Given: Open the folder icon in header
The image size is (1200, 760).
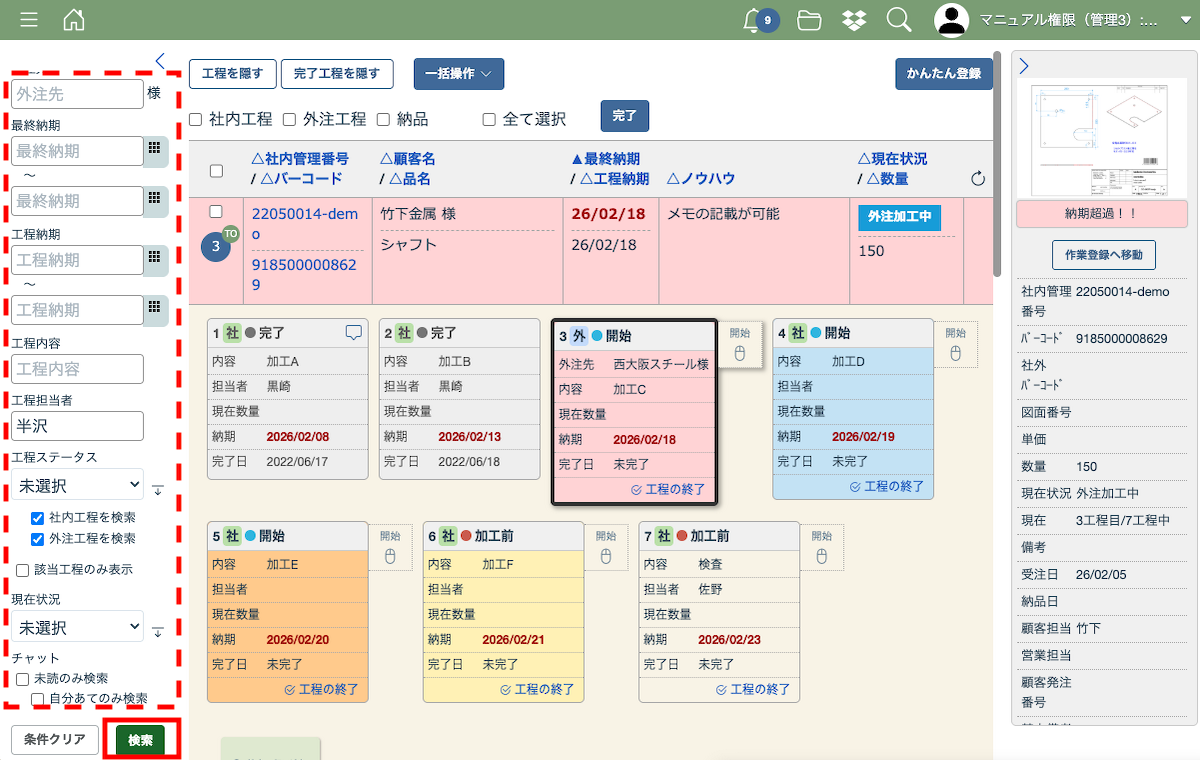Looking at the screenshot, I should coord(809,20).
